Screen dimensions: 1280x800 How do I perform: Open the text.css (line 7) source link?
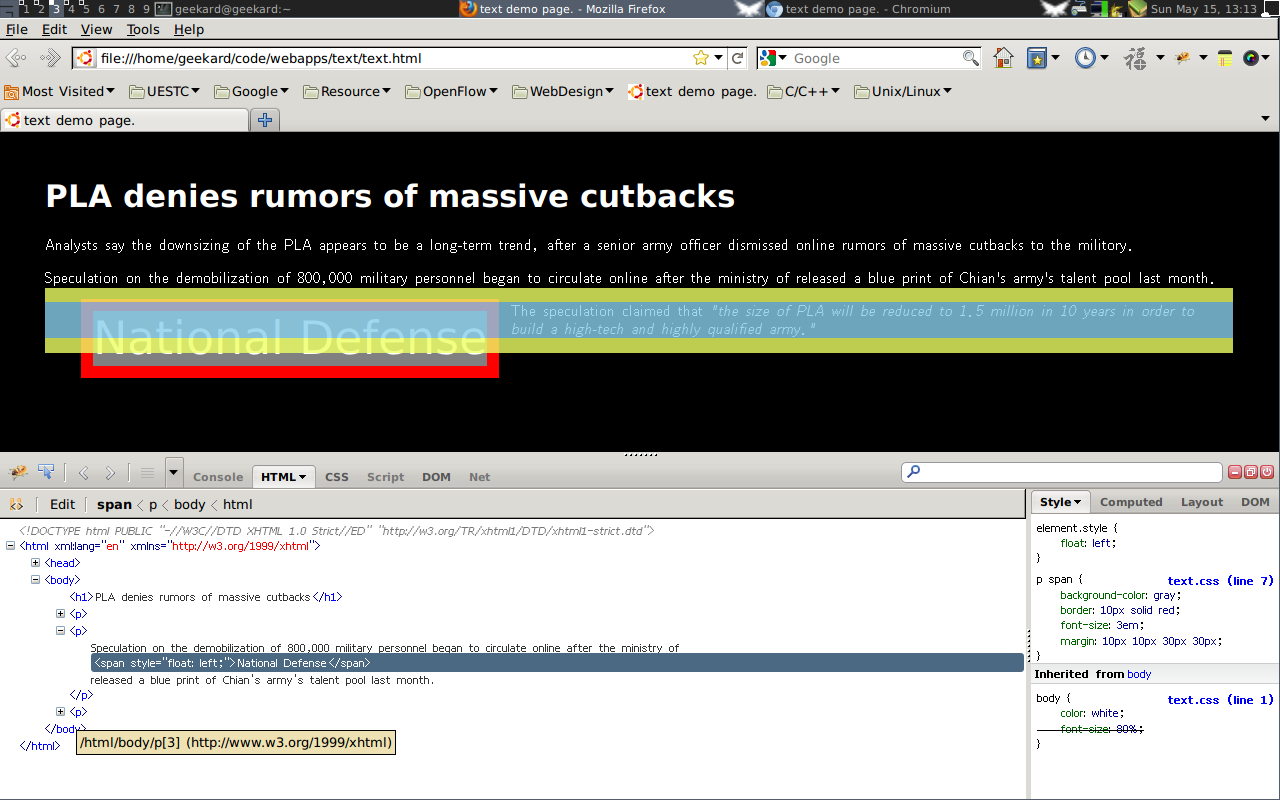[1220, 580]
